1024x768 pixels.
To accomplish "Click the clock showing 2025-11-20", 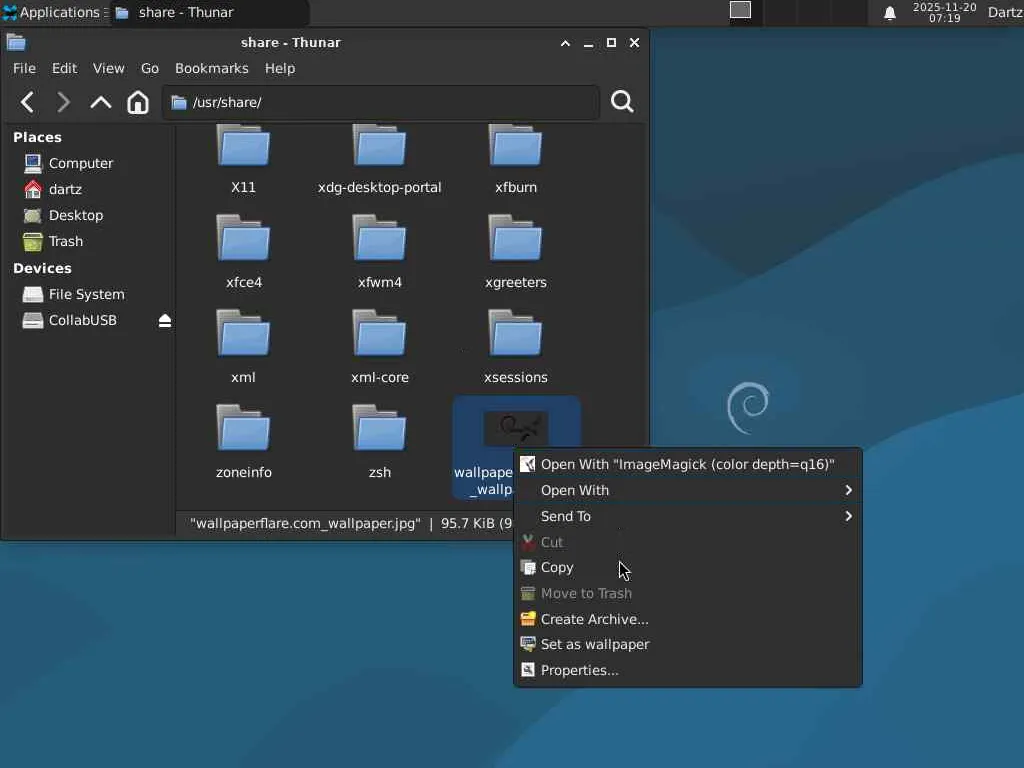I will click(944, 12).
